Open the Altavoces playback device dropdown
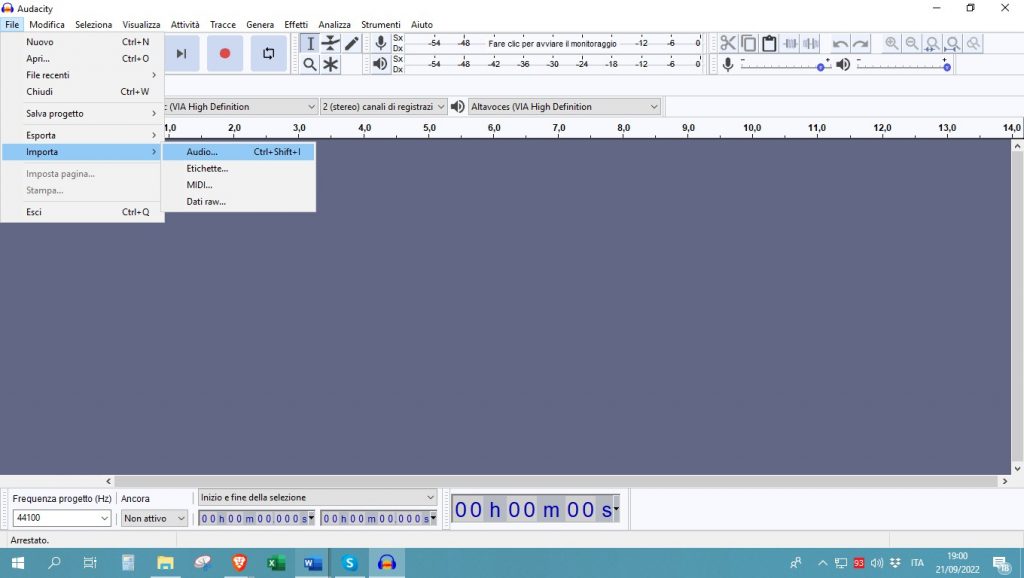The image size is (1024, 578). 565,107
